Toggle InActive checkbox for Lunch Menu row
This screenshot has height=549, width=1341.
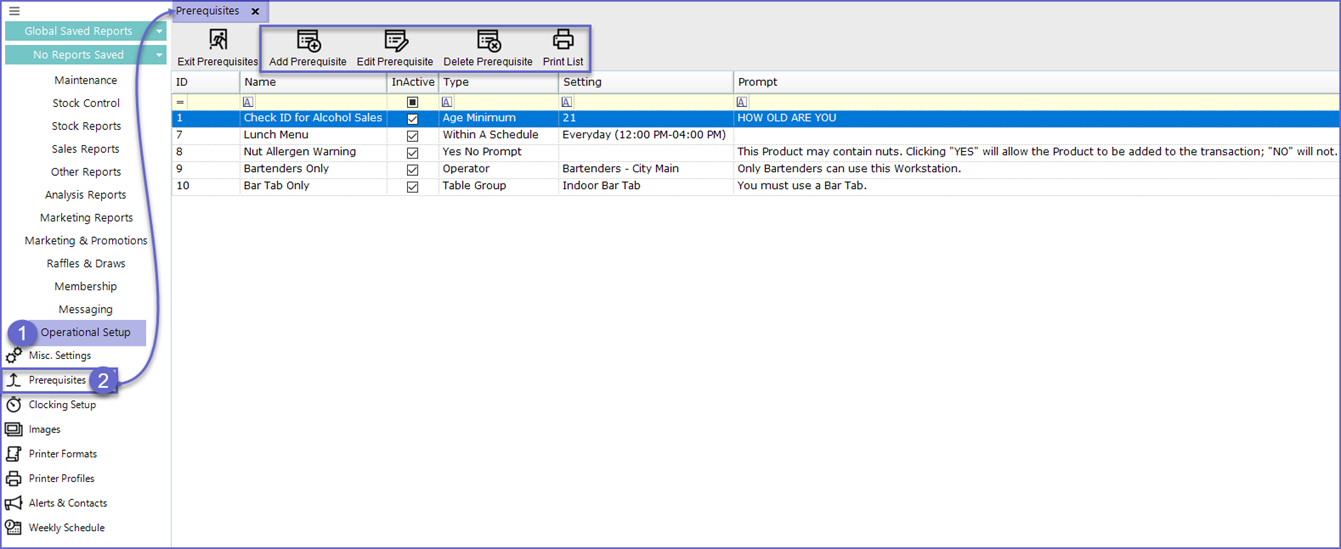pos(413,135)
